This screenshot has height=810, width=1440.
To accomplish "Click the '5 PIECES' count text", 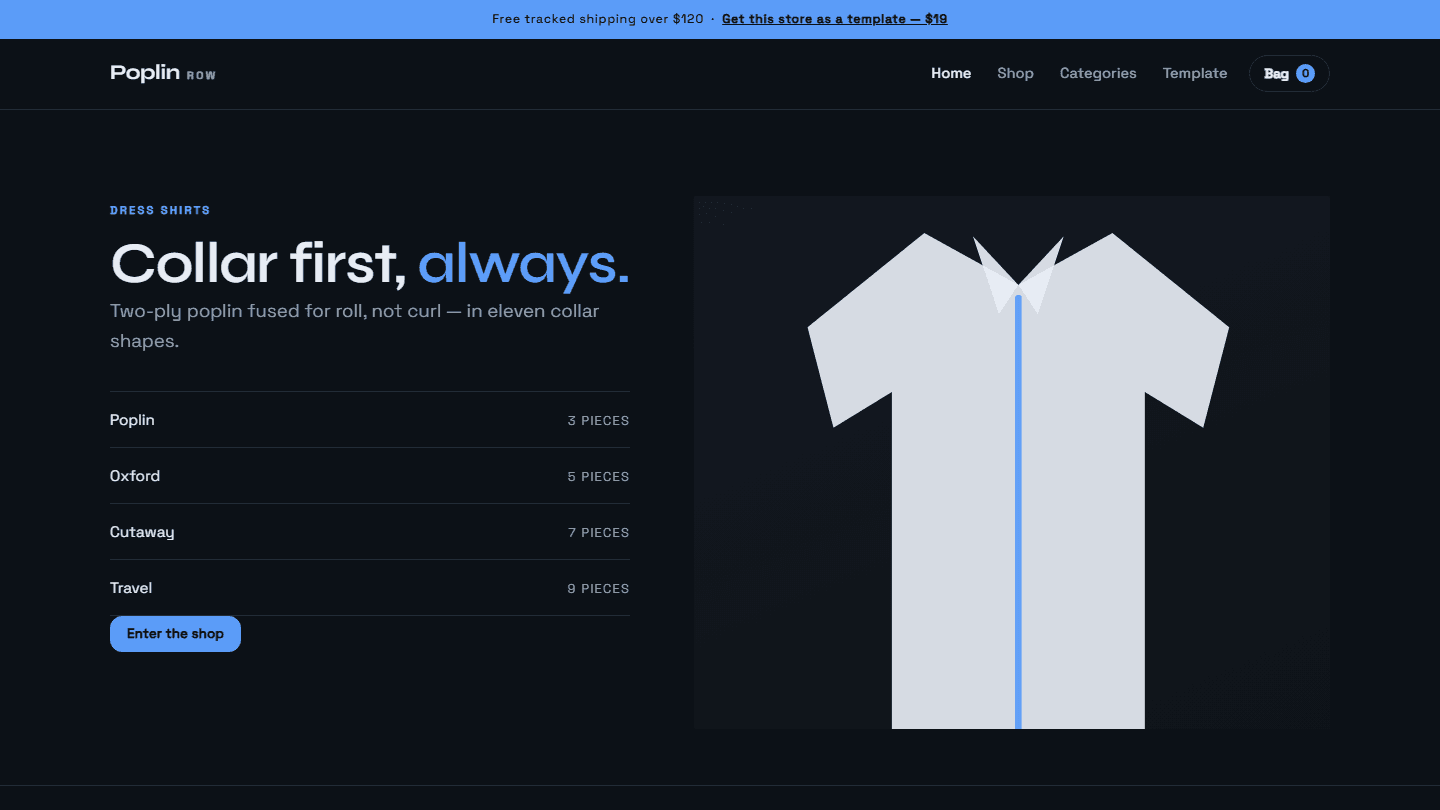I will pos(598,477).
